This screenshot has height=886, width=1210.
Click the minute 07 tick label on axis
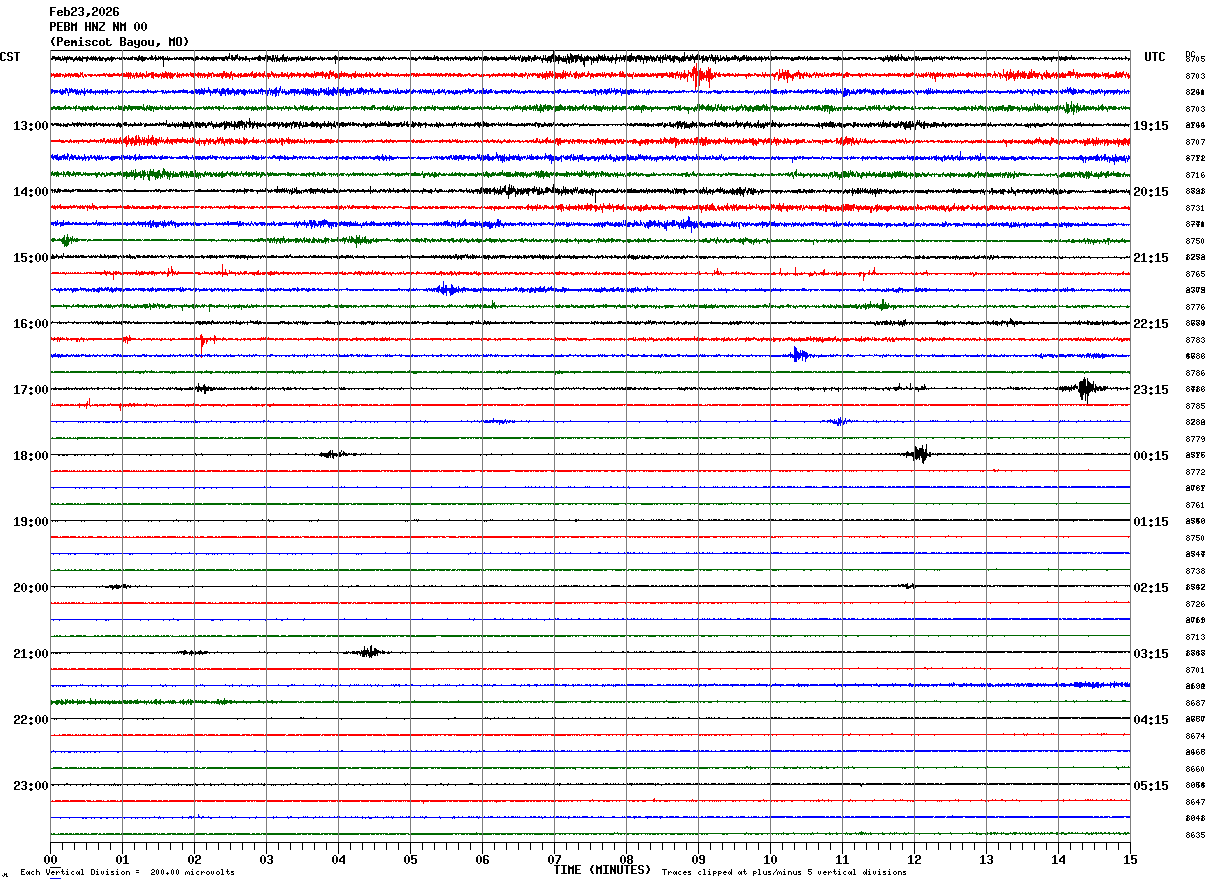point(554,859)
